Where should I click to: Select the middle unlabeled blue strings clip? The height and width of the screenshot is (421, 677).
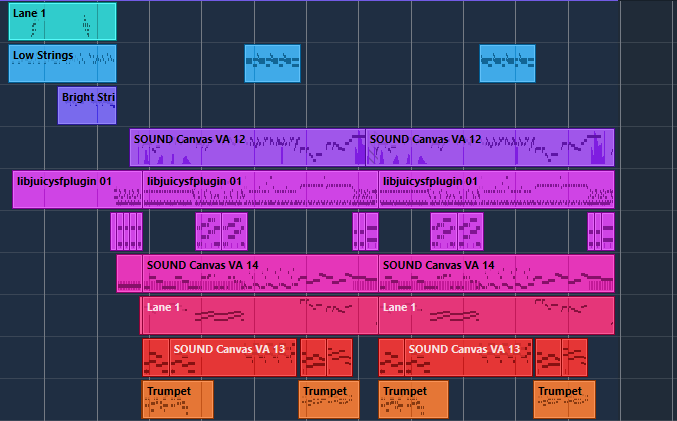[272, 63]
